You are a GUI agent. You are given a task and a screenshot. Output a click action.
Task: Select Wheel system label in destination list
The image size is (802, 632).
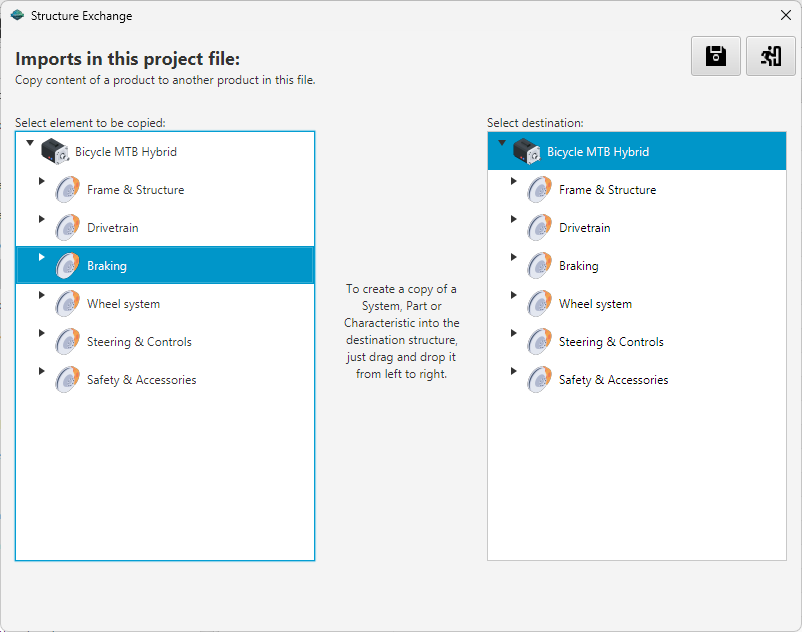(595, 304)
